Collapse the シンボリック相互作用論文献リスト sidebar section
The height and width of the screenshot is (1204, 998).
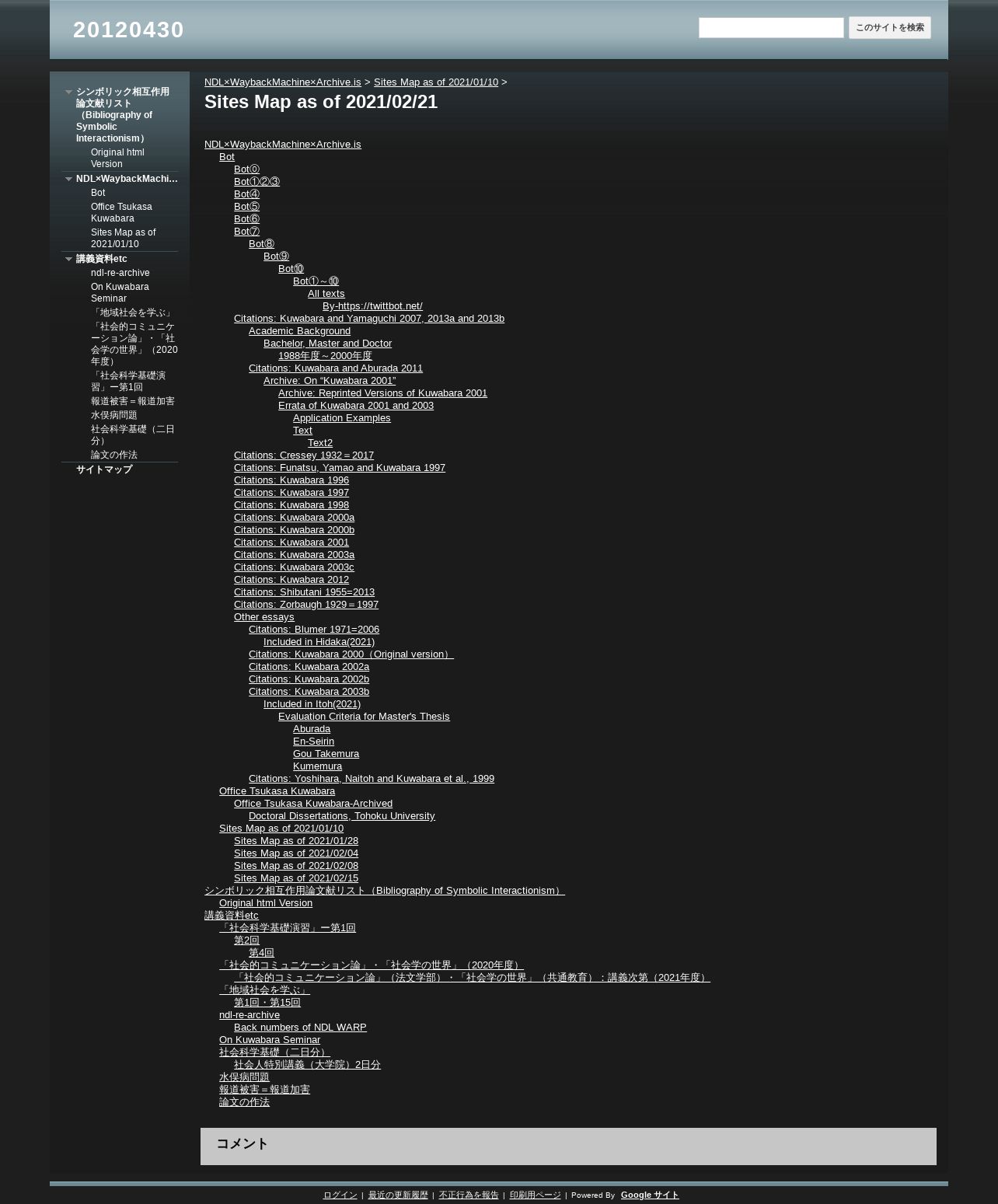point(68,92)
